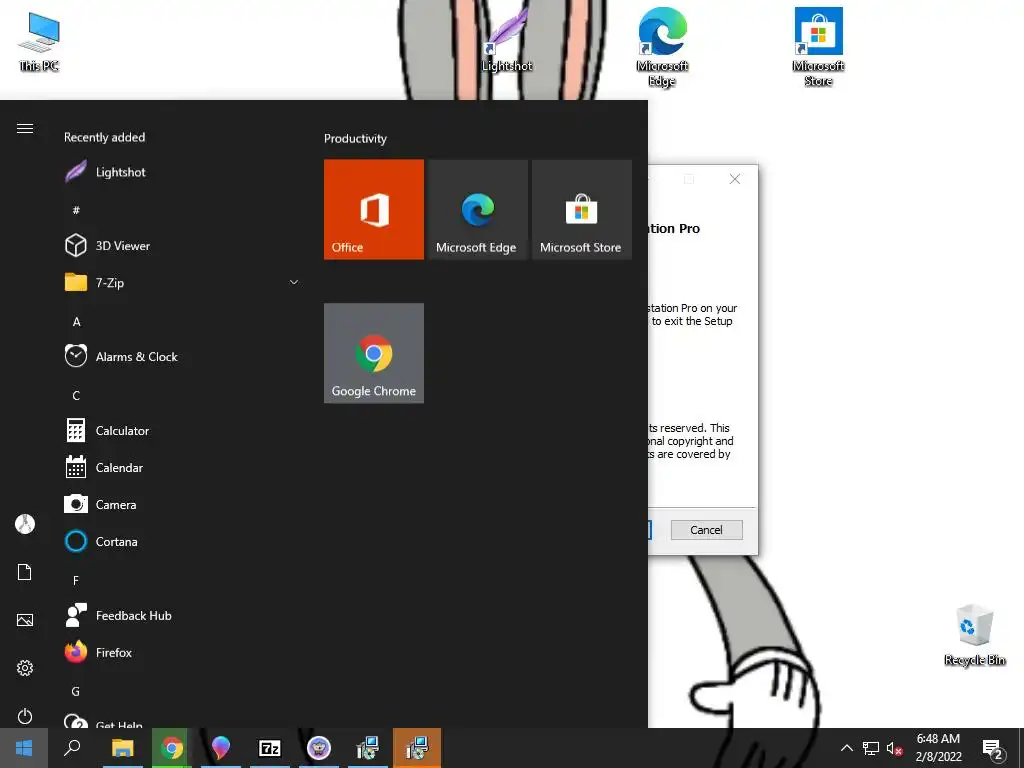Launch 3D Viewer from the app list
This screenshot has height=768, width=1024.
(182, 246)
